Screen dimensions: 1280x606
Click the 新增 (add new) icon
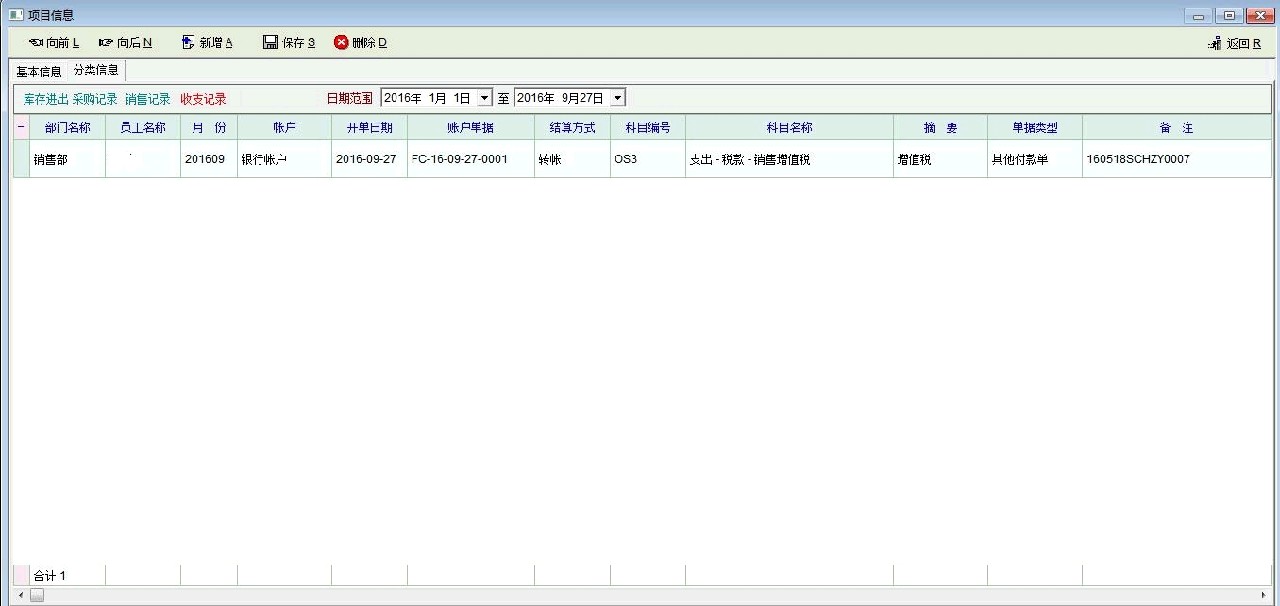point(188,42)
